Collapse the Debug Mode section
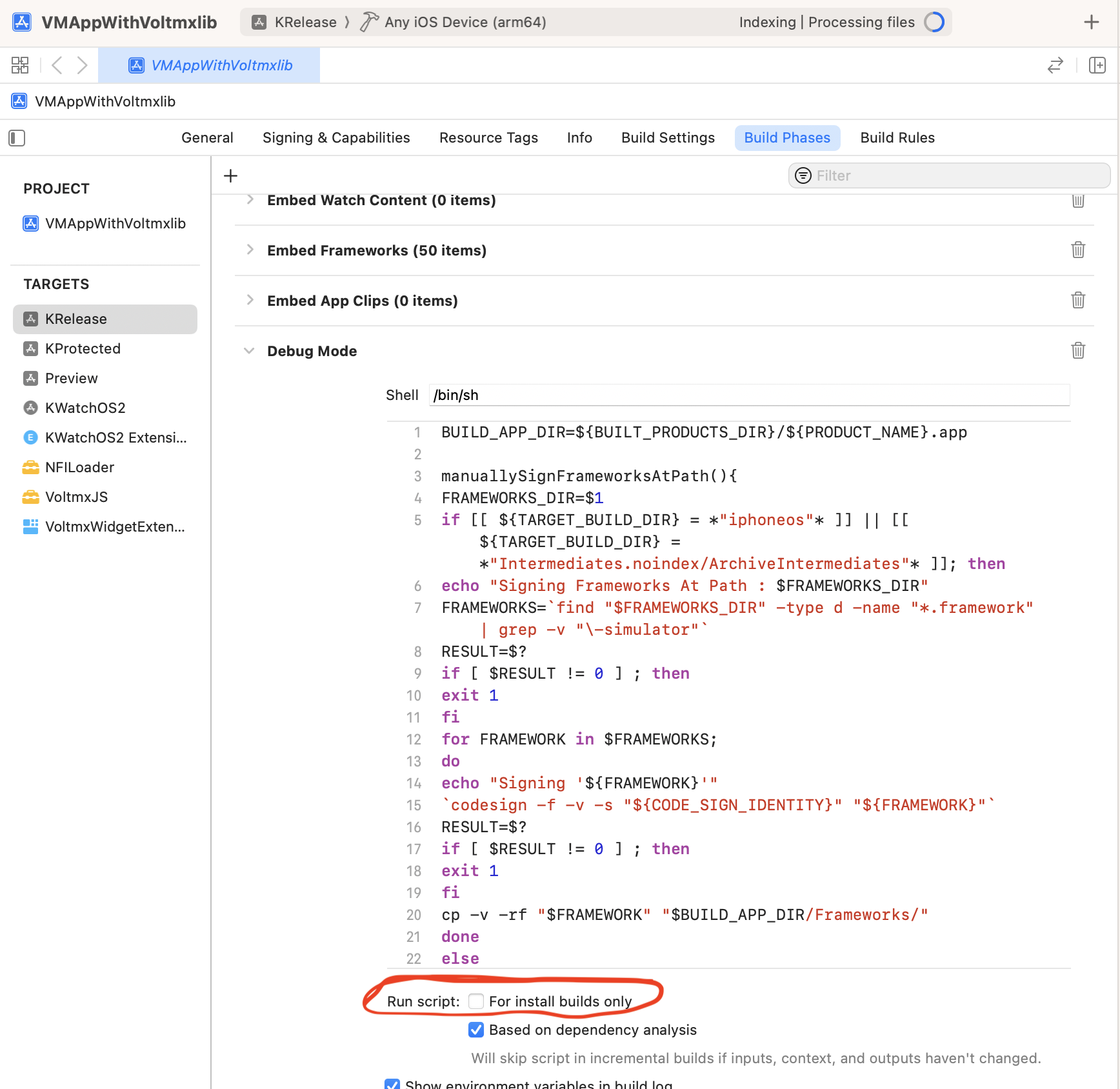Image resolution: width=1120 pixels, height=1089 pixels. pos(250,351)
